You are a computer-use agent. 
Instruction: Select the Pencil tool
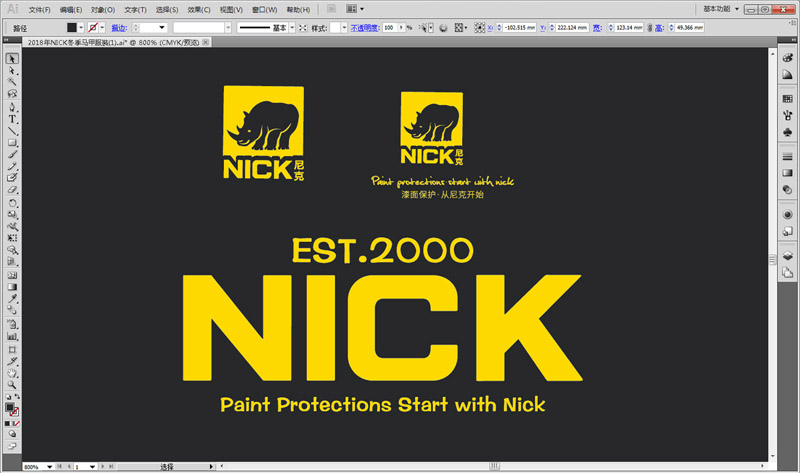coord(12,166)
